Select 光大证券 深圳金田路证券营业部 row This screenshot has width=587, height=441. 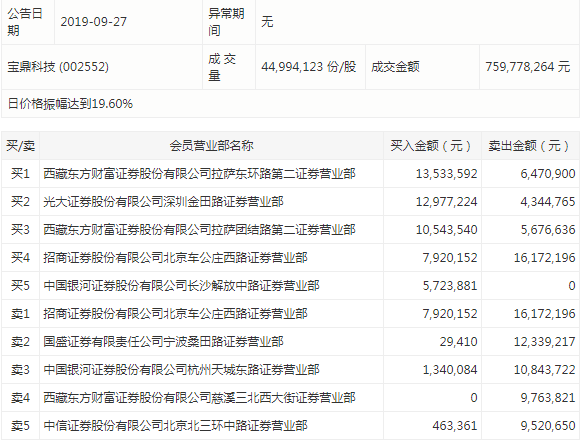(291, 202)
